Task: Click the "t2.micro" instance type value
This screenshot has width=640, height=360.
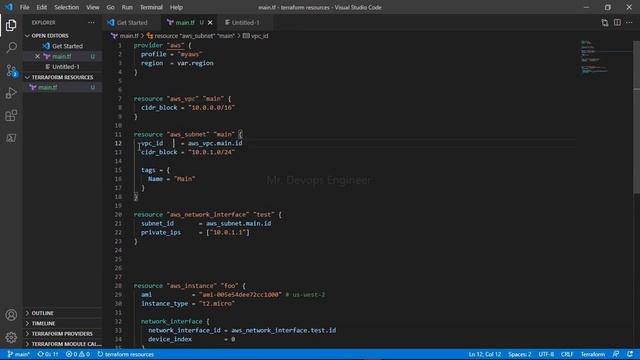Action: tap(216, 304)
